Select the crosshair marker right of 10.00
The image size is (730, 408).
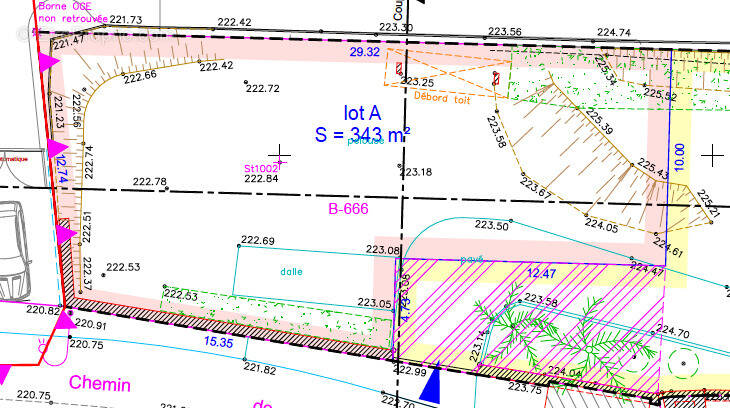click(713, 155)
